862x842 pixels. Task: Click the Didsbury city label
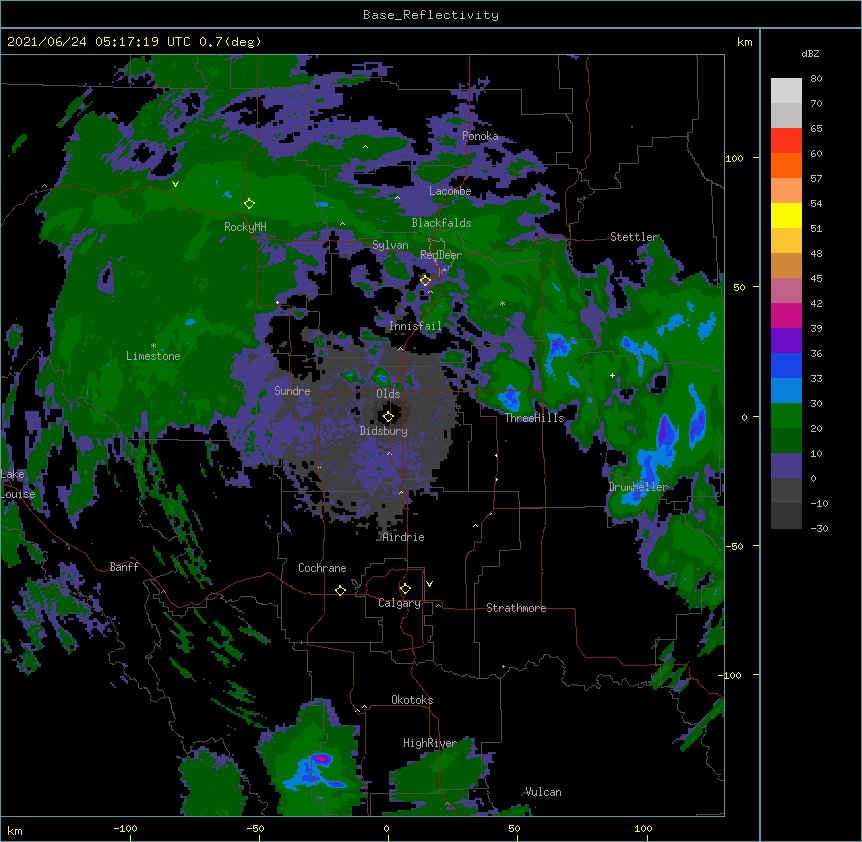click(x=384, y=431)
